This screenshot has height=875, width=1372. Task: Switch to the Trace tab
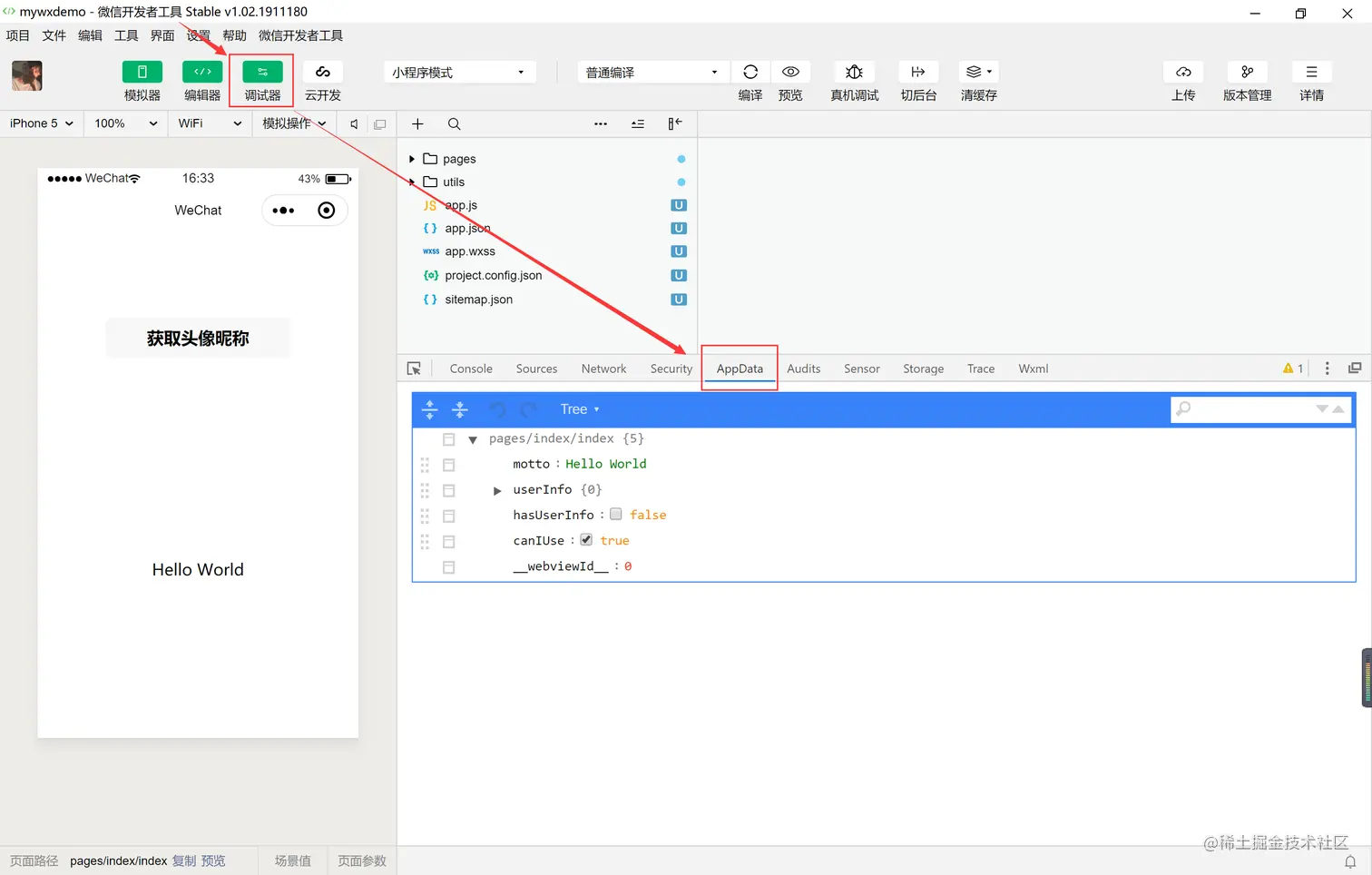981,369
